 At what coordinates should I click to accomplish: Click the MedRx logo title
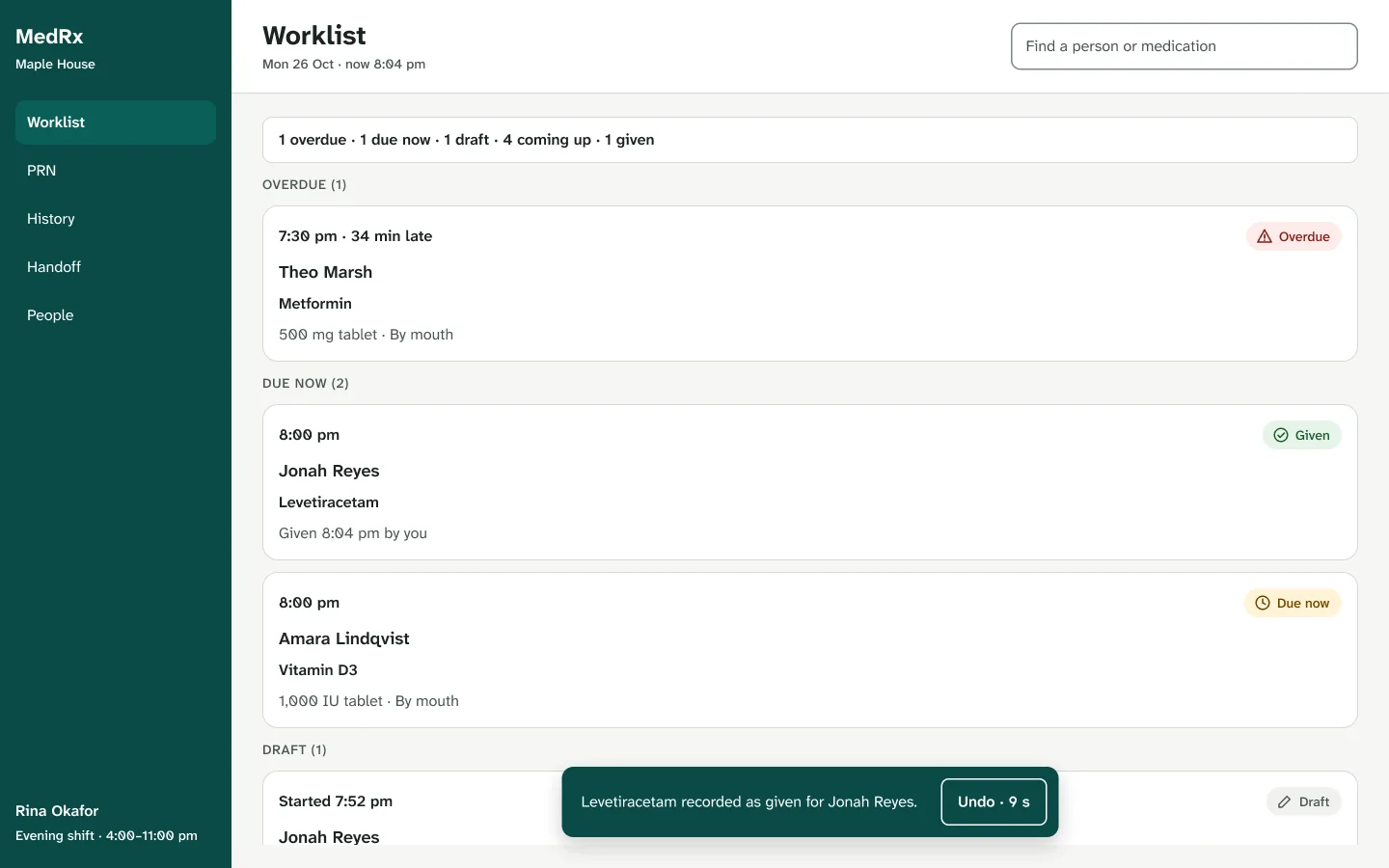49,37
